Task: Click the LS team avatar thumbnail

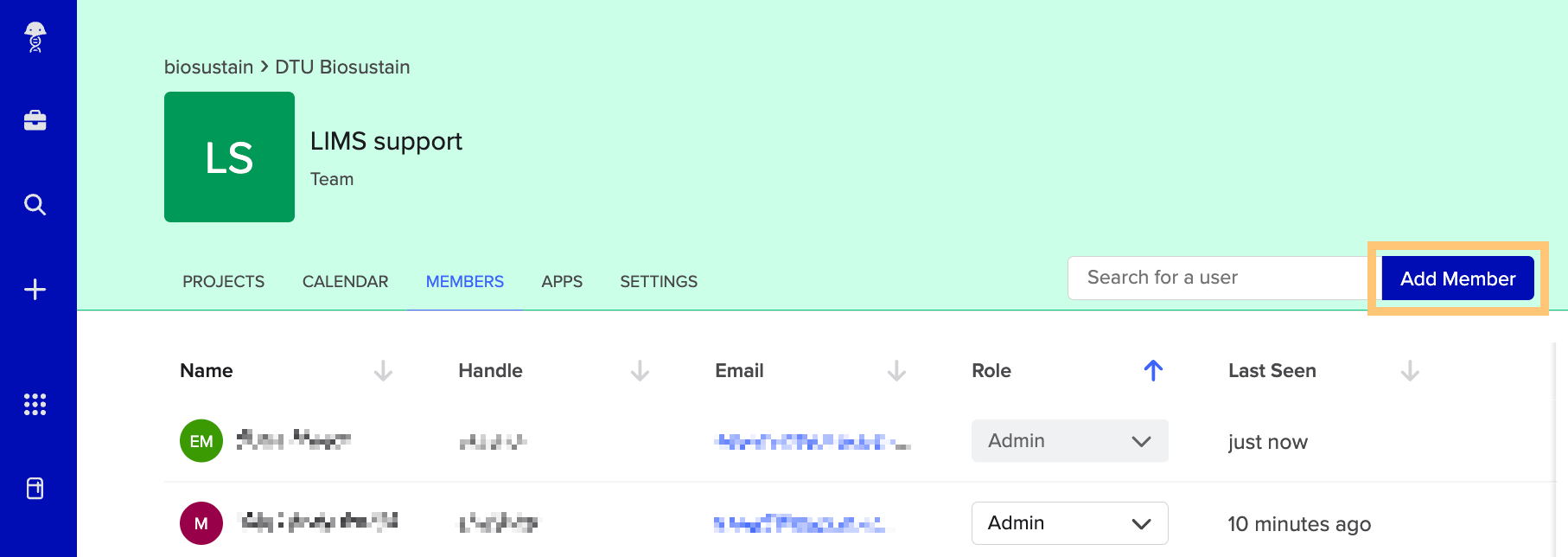Action: 229,157
